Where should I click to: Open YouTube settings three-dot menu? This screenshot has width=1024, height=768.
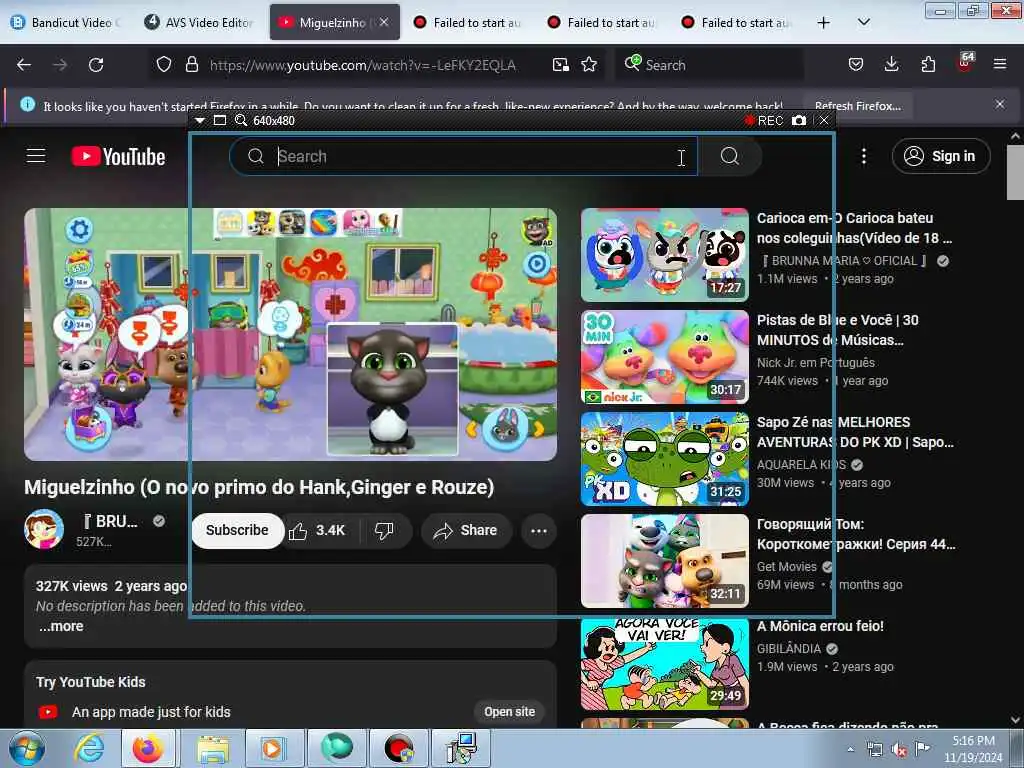(x=863, y=156)
